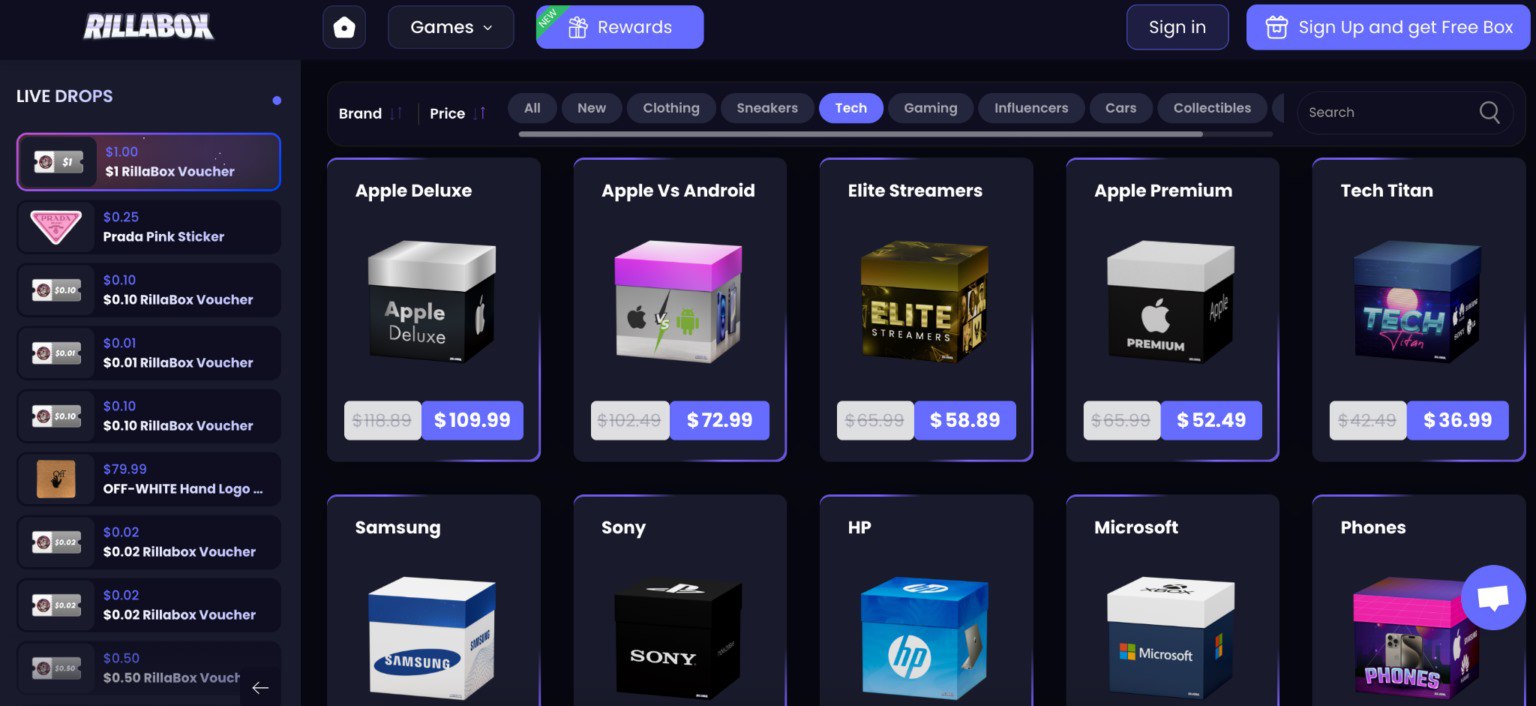Image resolution: width=1536 pixels, height=706 pixels.
Task: Collapse live drops with the left arrow
Action: click(260, 687)
